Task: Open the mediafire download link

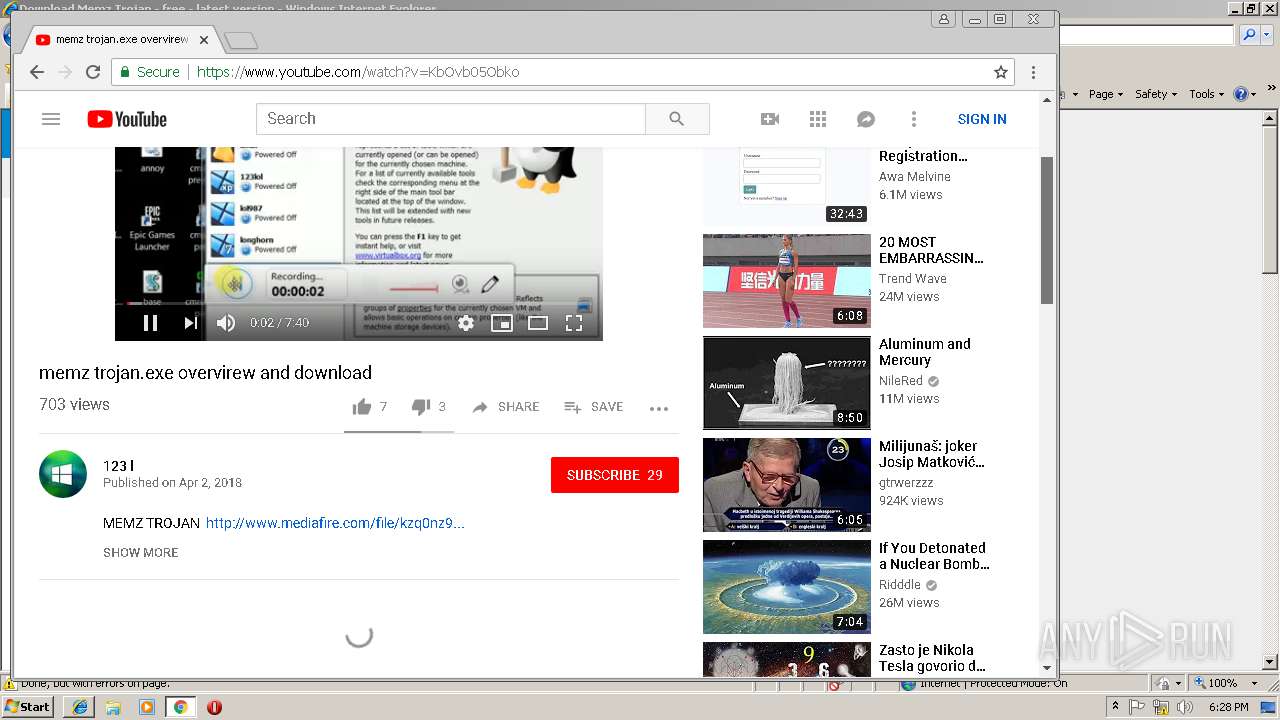Action: [335, 523]
